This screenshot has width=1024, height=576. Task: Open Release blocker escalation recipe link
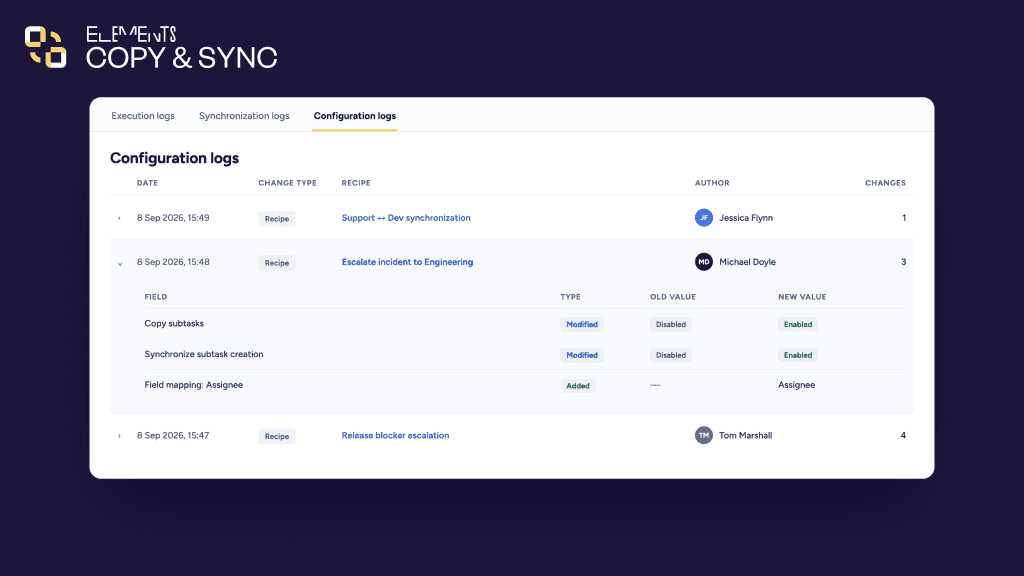[x=395, y=435]
